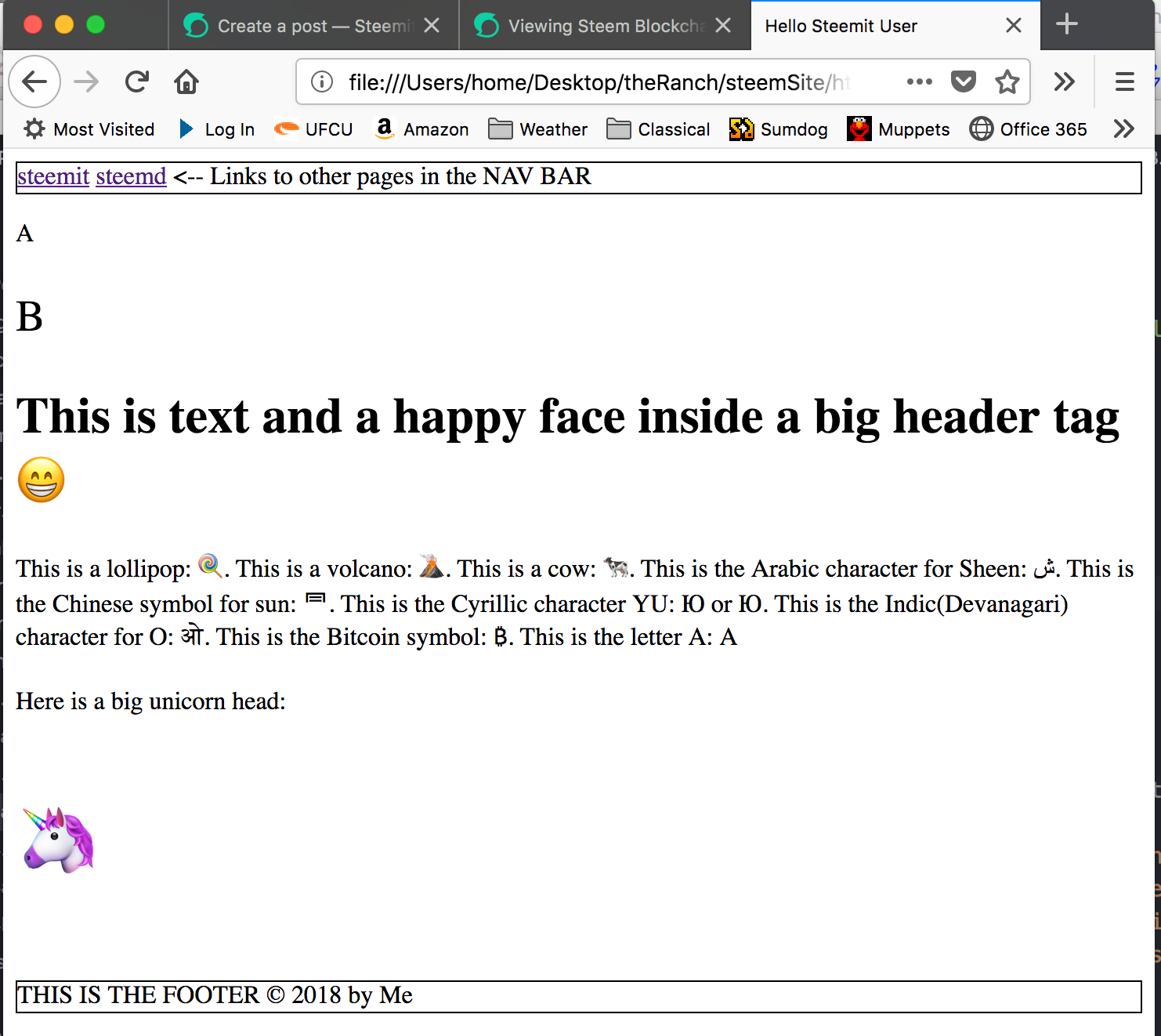Image resolution: width=1161 pixels, height=1036 pixels.
Task: Show site information for the file URL
Action: click(322, 82)
